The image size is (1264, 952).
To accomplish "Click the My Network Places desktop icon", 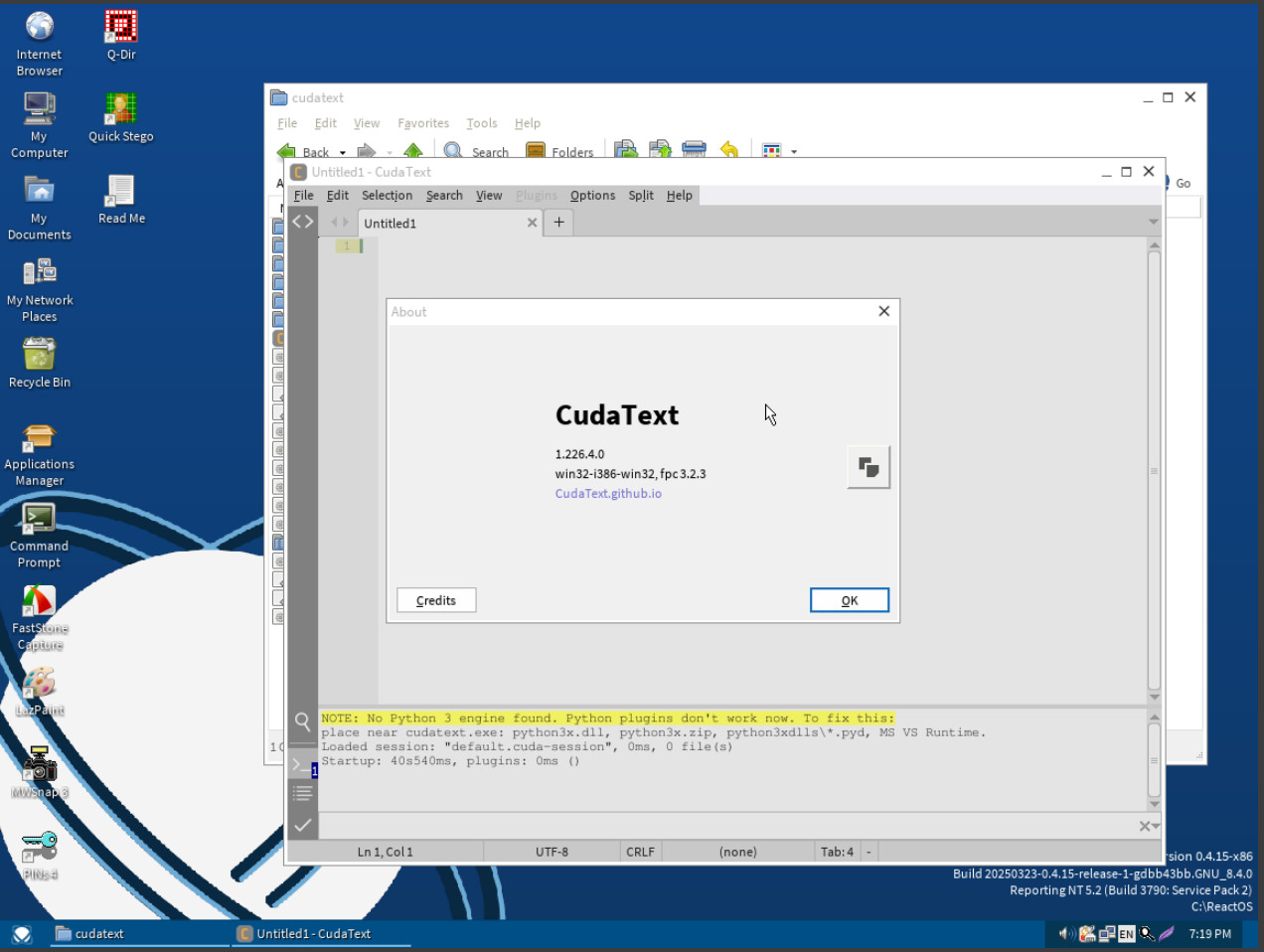I will (40, 289).
